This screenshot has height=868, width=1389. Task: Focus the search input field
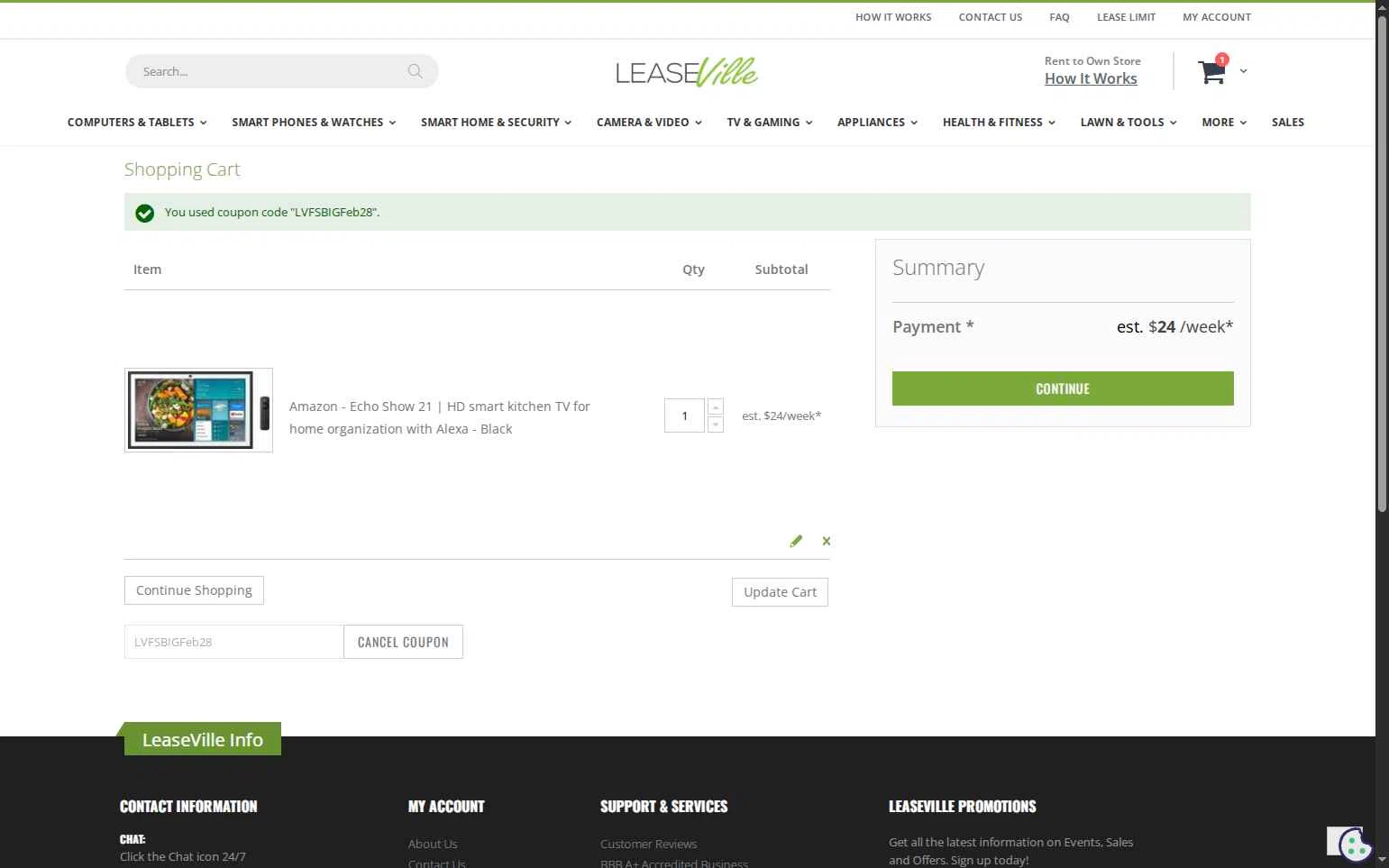(270, 71)
